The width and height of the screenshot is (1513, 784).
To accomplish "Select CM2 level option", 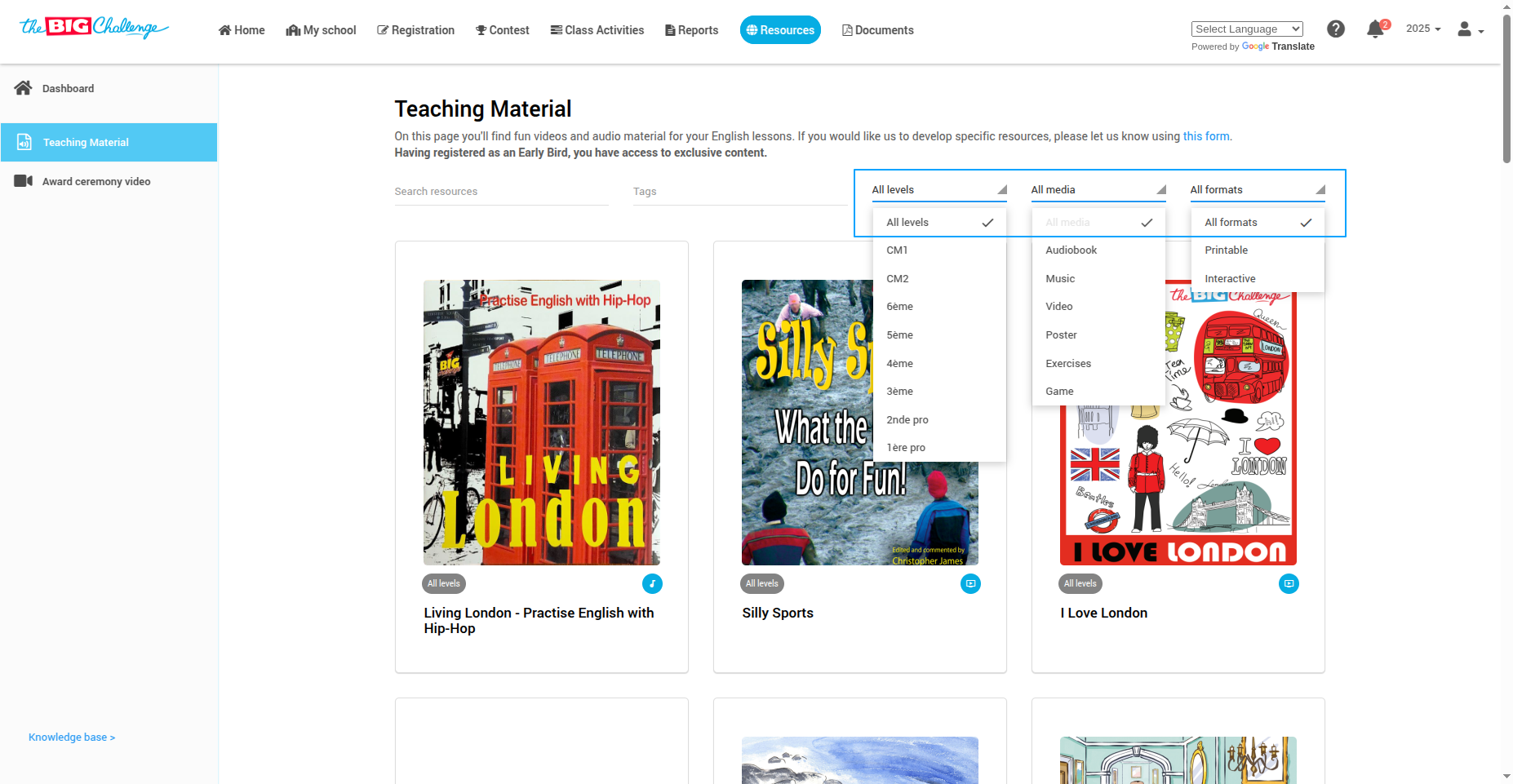I will pos(939,279).
